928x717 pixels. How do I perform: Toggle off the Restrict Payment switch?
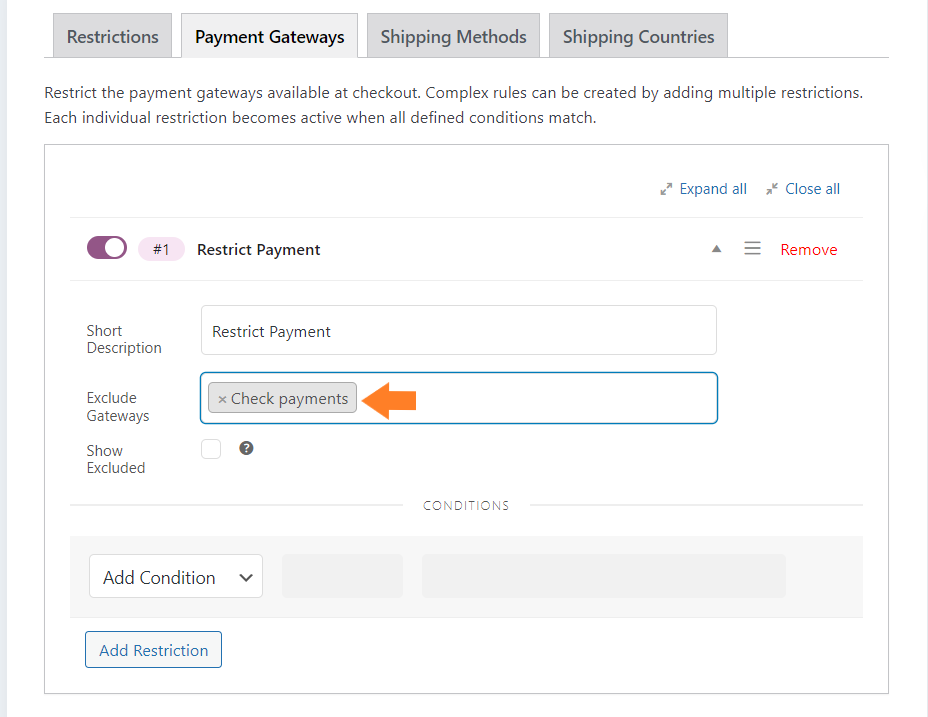click(107, 247)
